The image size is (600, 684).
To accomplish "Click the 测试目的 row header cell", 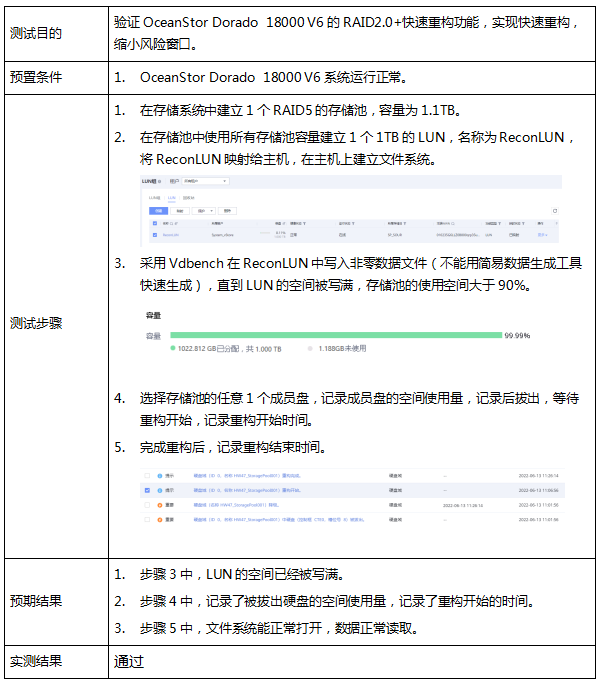I will (x=56, y=34).
